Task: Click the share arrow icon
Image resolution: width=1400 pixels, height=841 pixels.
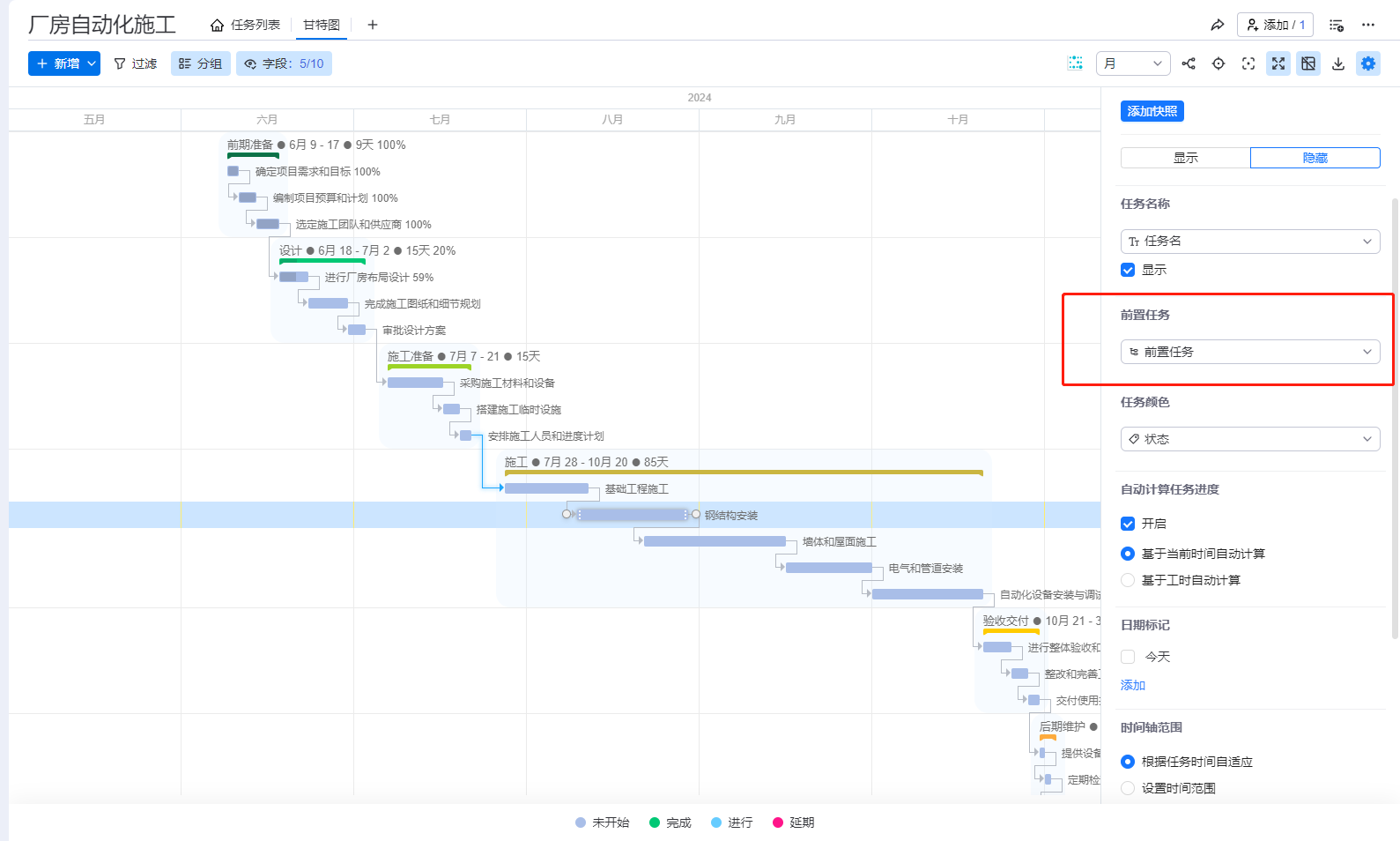Action: pos(1217,25)
